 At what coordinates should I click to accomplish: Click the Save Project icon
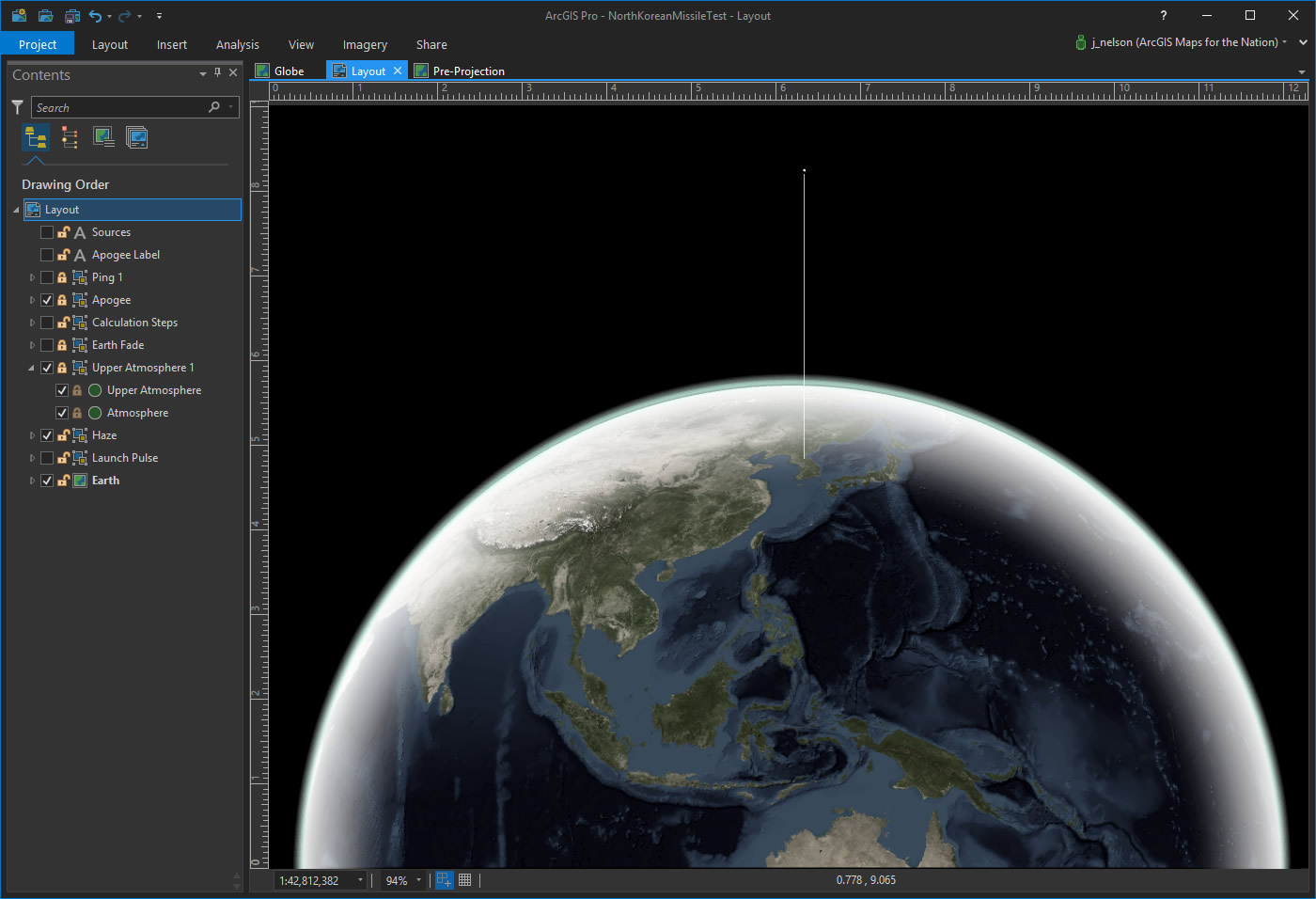click(71, 16)
